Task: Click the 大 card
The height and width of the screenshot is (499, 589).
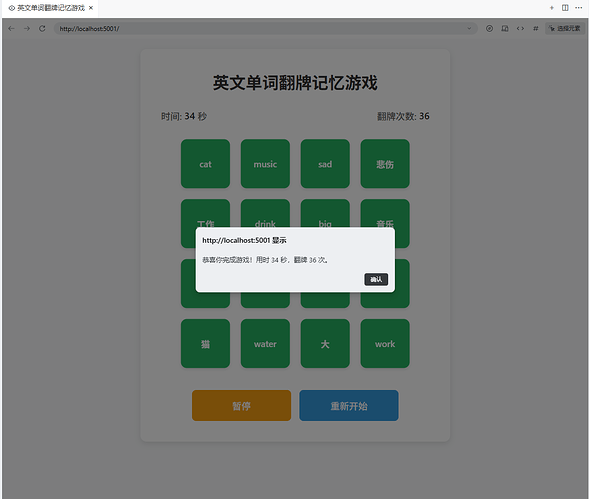Action: click(325, 343)
